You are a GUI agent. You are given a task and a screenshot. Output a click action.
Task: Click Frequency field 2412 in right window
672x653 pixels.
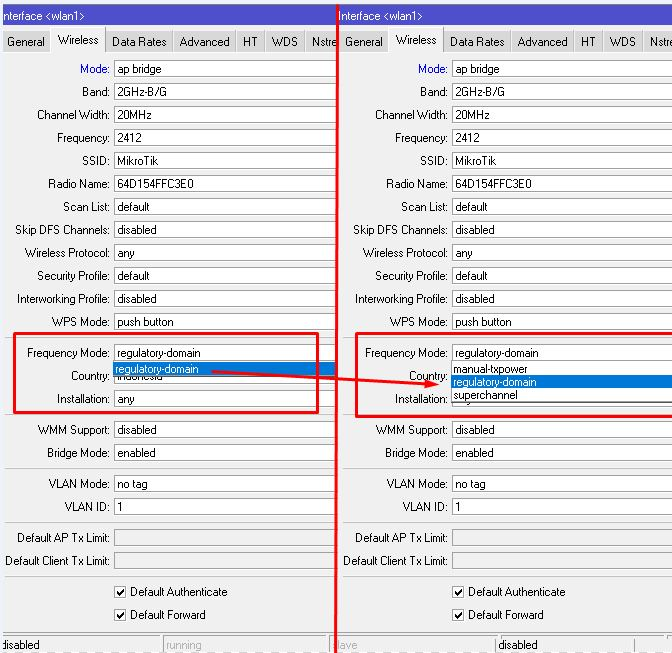click(x=562, y=138)
